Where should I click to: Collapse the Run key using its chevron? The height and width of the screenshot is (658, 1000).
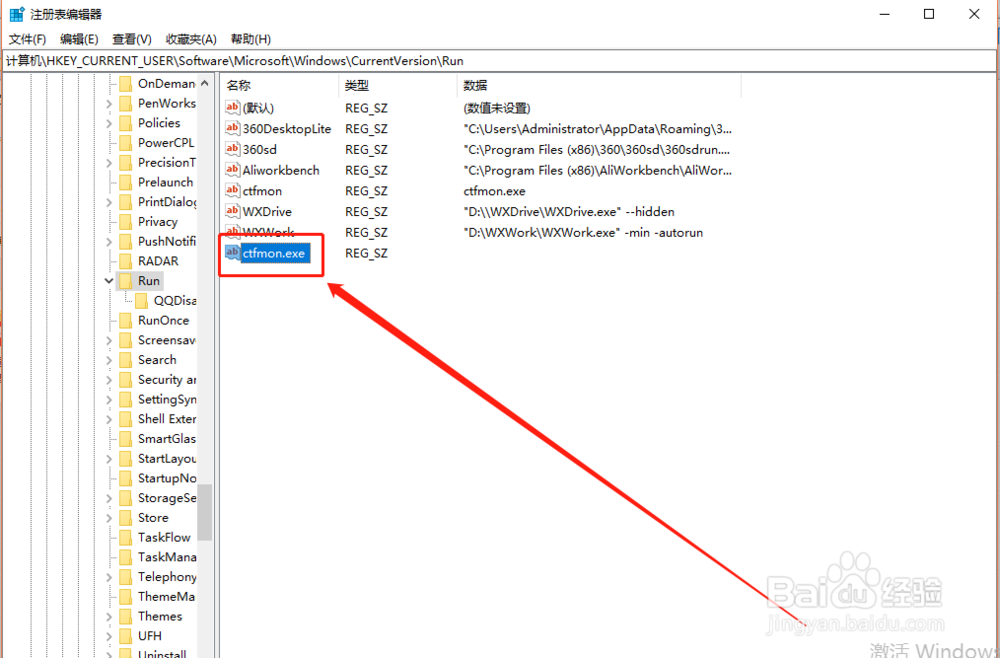click(x=109, y=280)
